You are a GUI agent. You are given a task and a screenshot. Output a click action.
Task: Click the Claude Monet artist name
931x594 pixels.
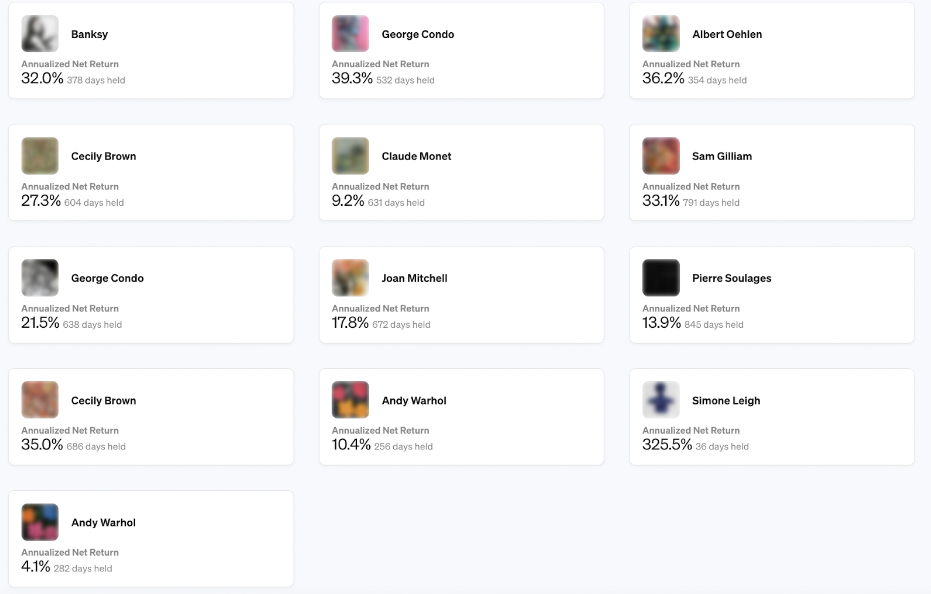click(416, 156)
